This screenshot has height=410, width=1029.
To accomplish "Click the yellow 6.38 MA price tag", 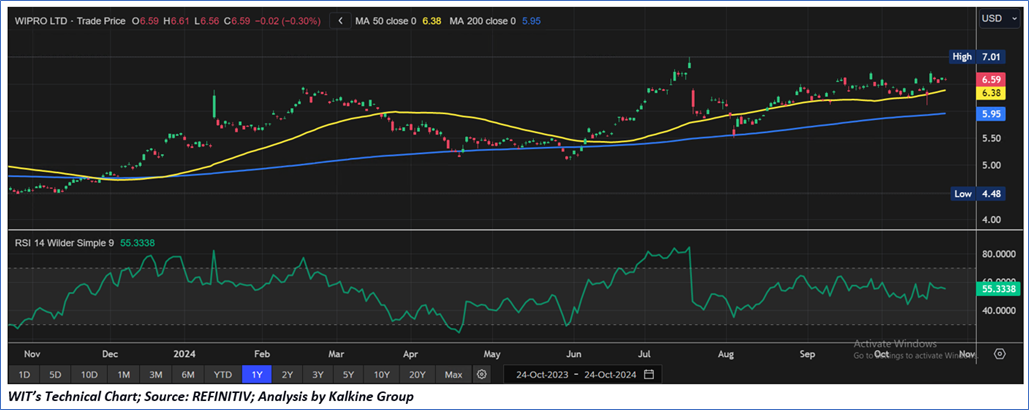I will [x=964, y=93].
